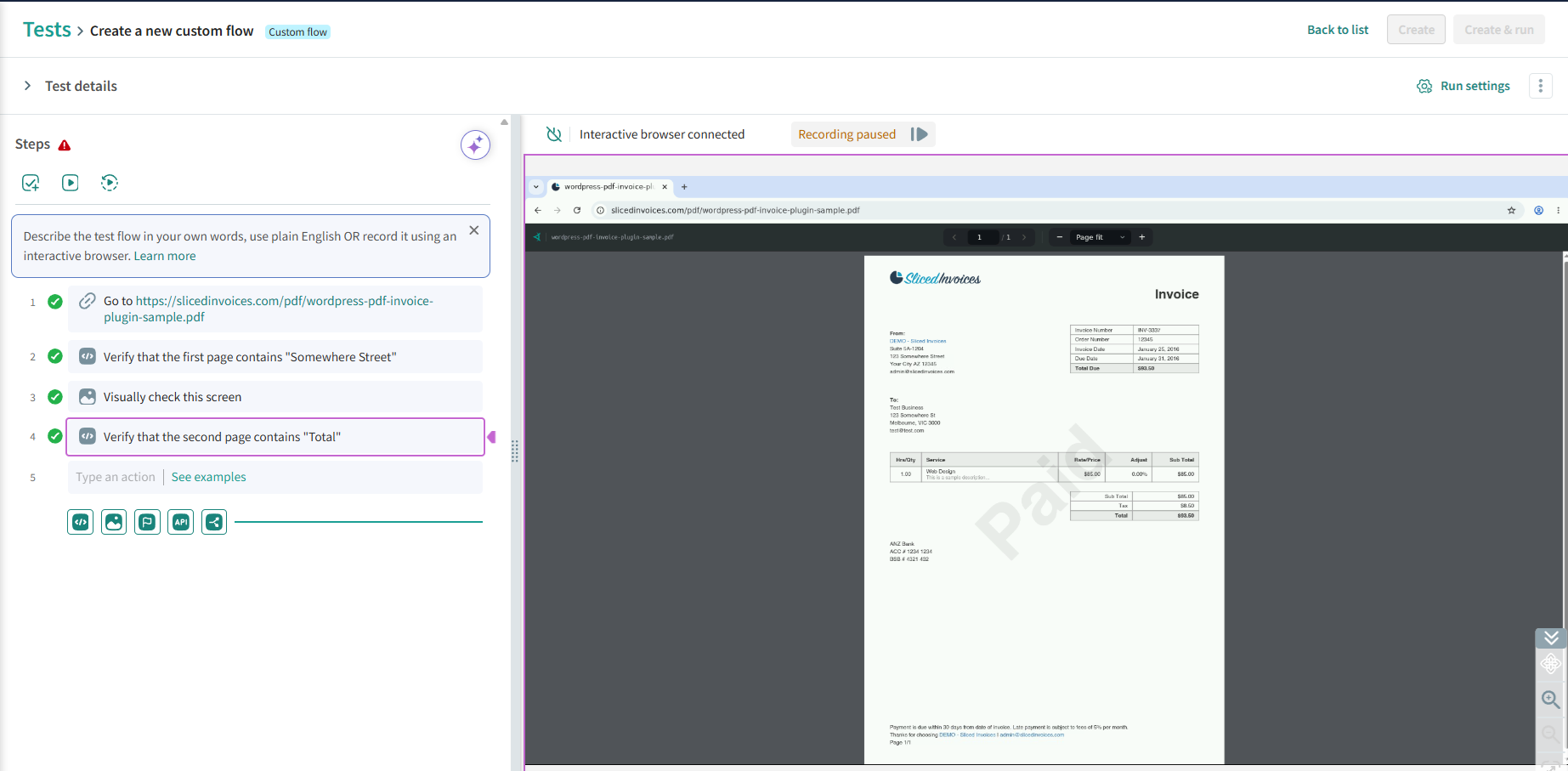Add the share/branch step icon
1568x771 pixels.
click(214, 522)
